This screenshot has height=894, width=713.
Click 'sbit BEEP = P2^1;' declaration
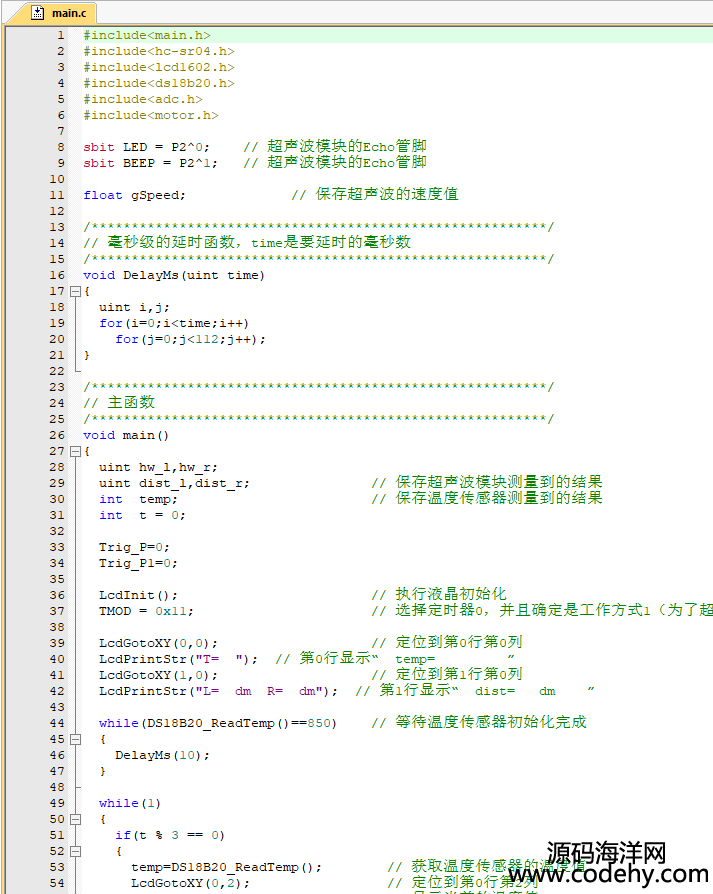coord(150,163)
